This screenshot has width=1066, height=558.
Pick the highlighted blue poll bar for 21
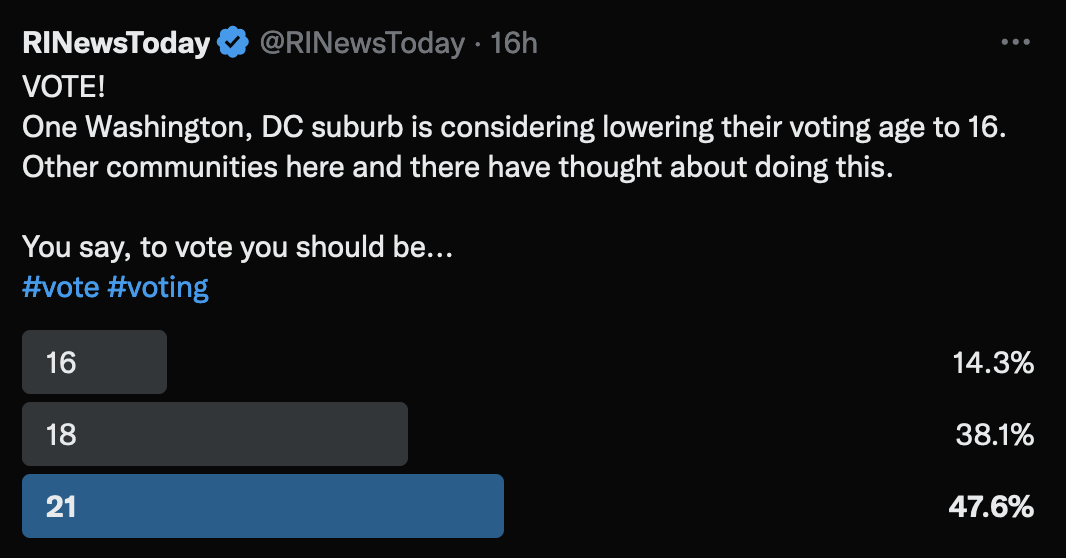click(262, 506)
